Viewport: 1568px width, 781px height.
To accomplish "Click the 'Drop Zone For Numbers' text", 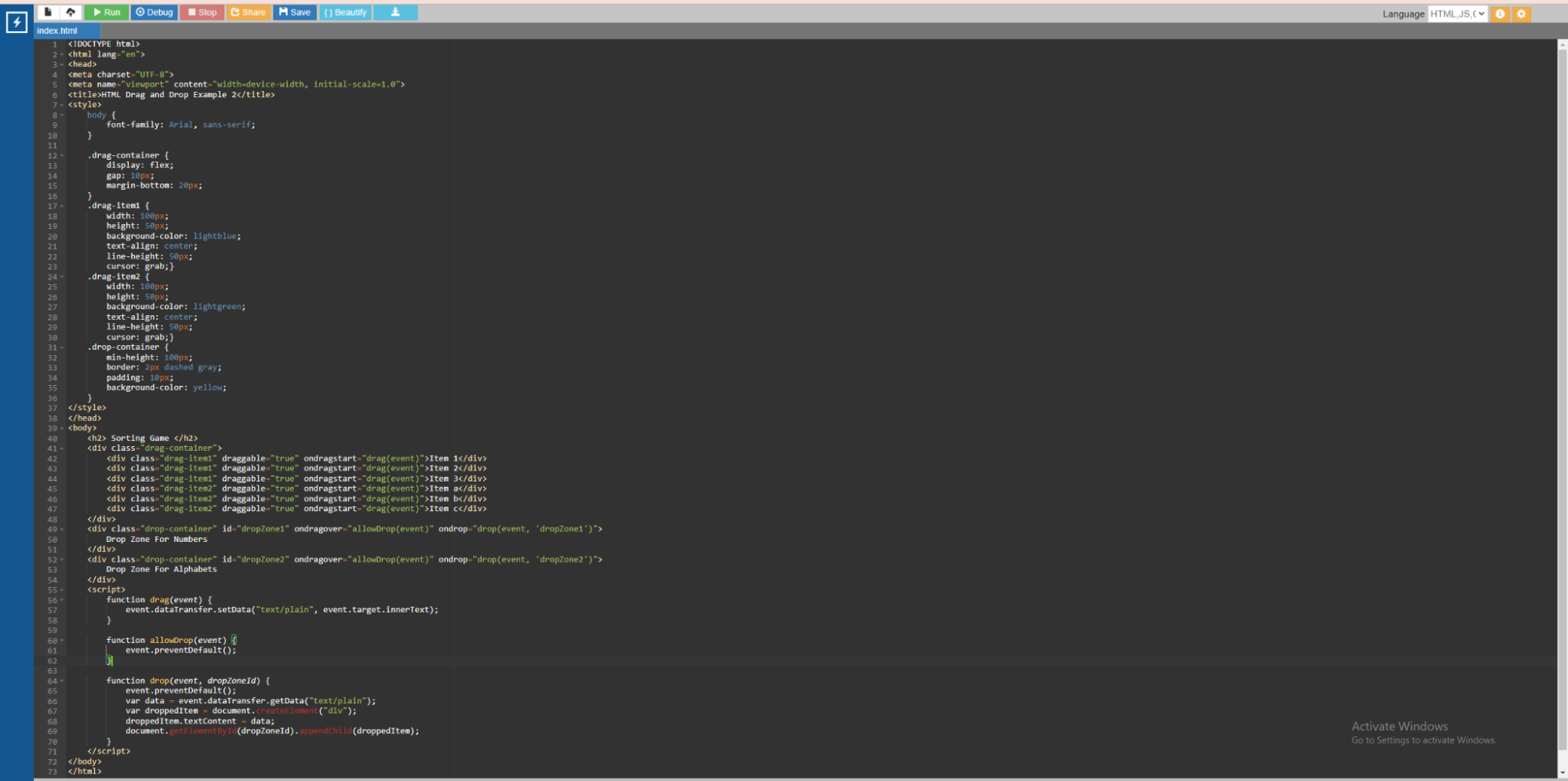I will point(157,539).
